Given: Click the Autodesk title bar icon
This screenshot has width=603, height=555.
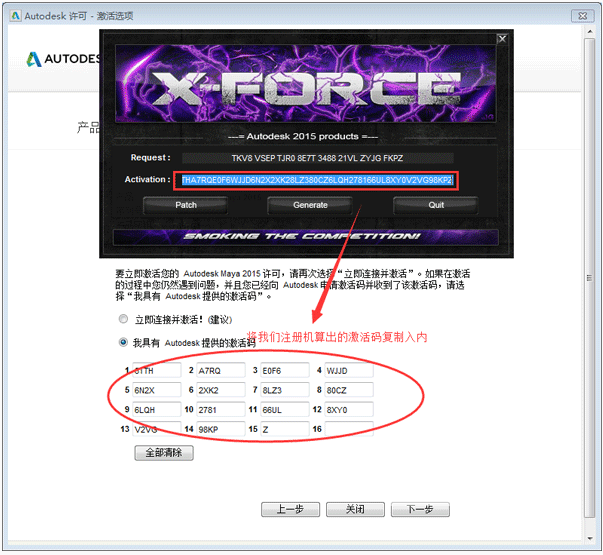Looking at the screenshot, I should (15, 16).
